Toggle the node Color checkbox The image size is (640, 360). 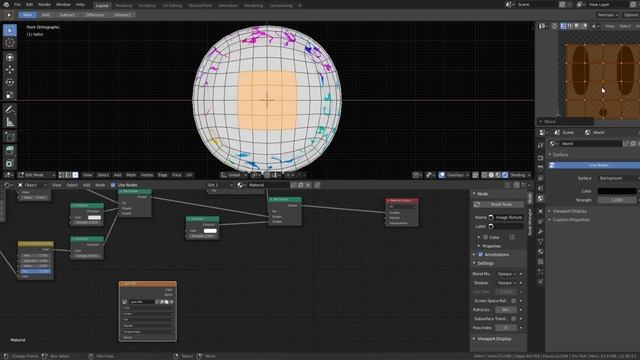coord(486,237)
